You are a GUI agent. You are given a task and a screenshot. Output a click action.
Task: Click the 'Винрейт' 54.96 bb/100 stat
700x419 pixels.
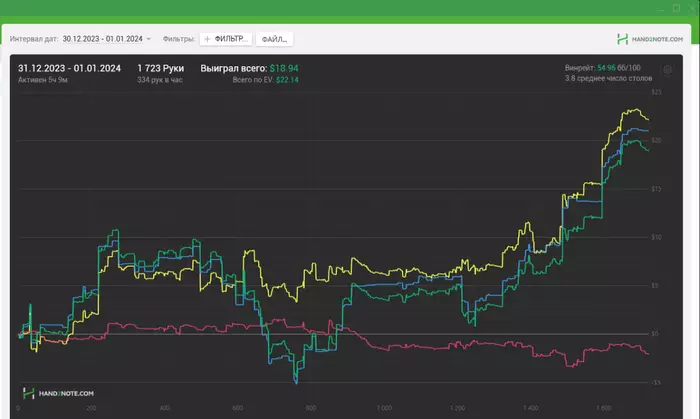coord(602,68)
